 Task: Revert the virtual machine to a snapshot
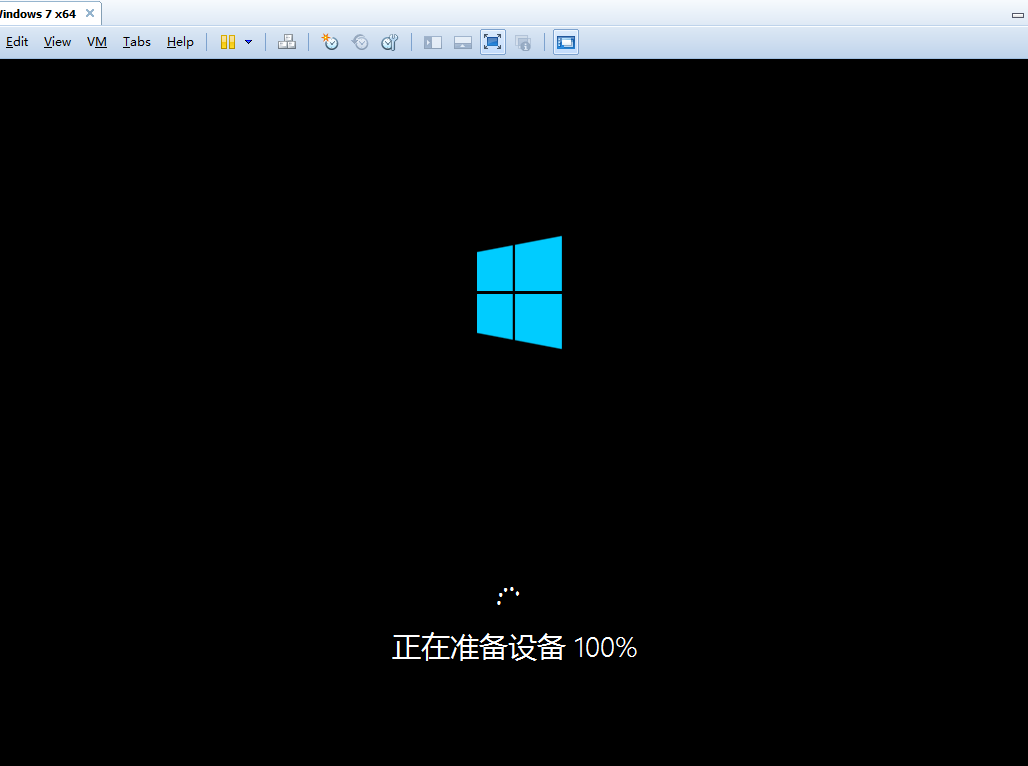[x=360, y=42]
